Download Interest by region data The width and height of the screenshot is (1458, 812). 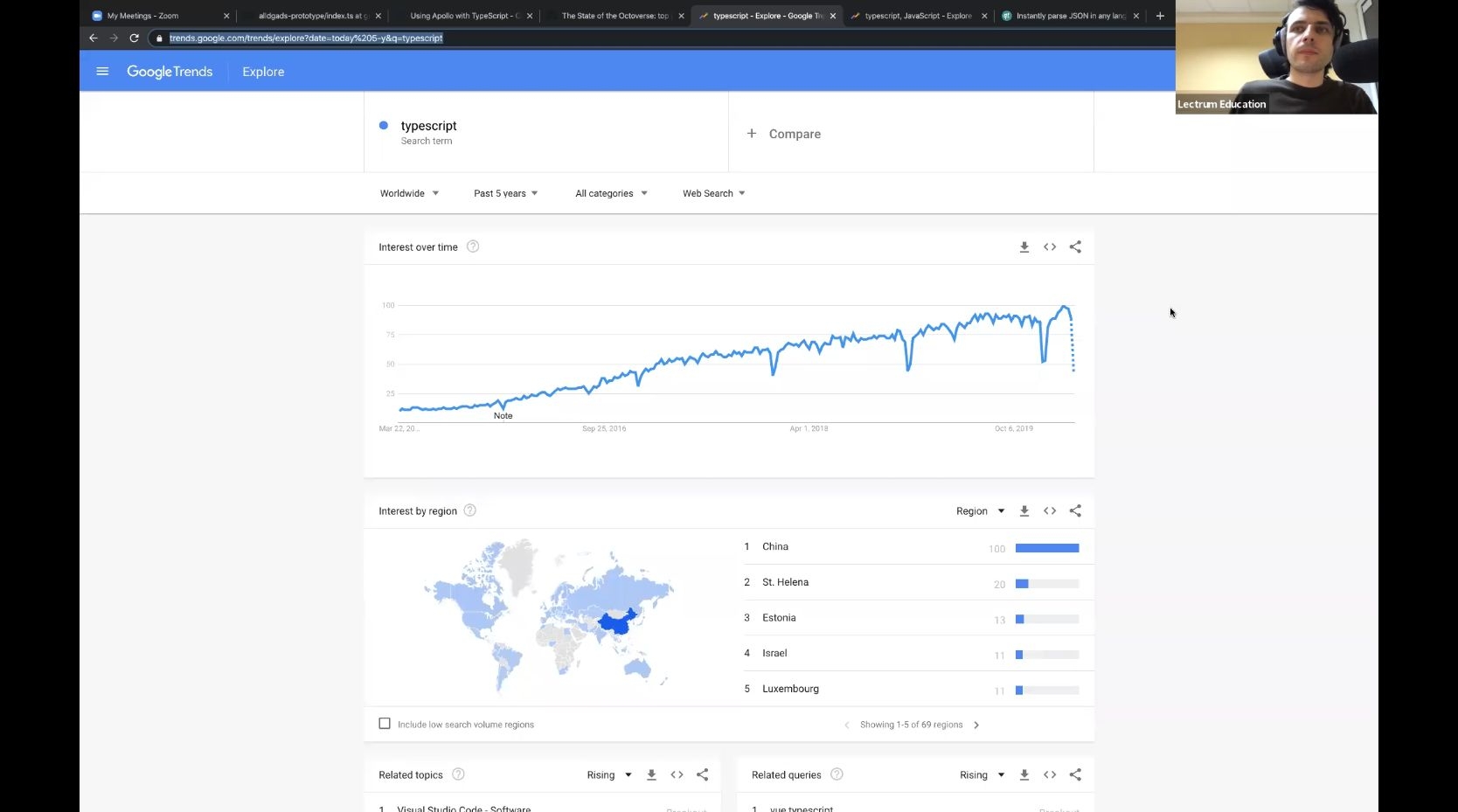click(x=1024, y=511)
